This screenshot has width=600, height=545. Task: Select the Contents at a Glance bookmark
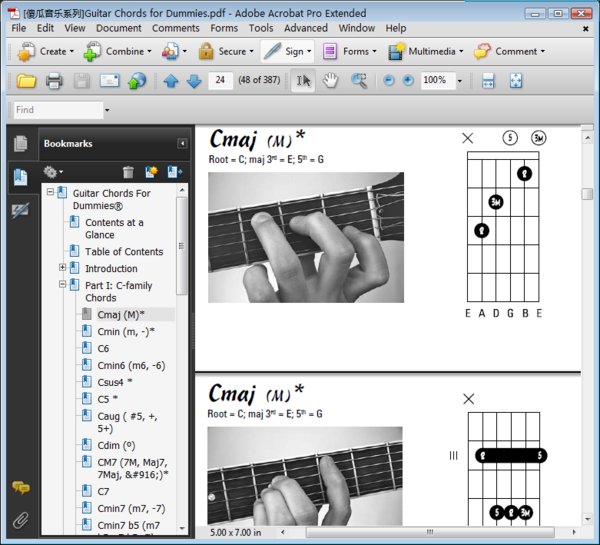click(x=114, y=228)
